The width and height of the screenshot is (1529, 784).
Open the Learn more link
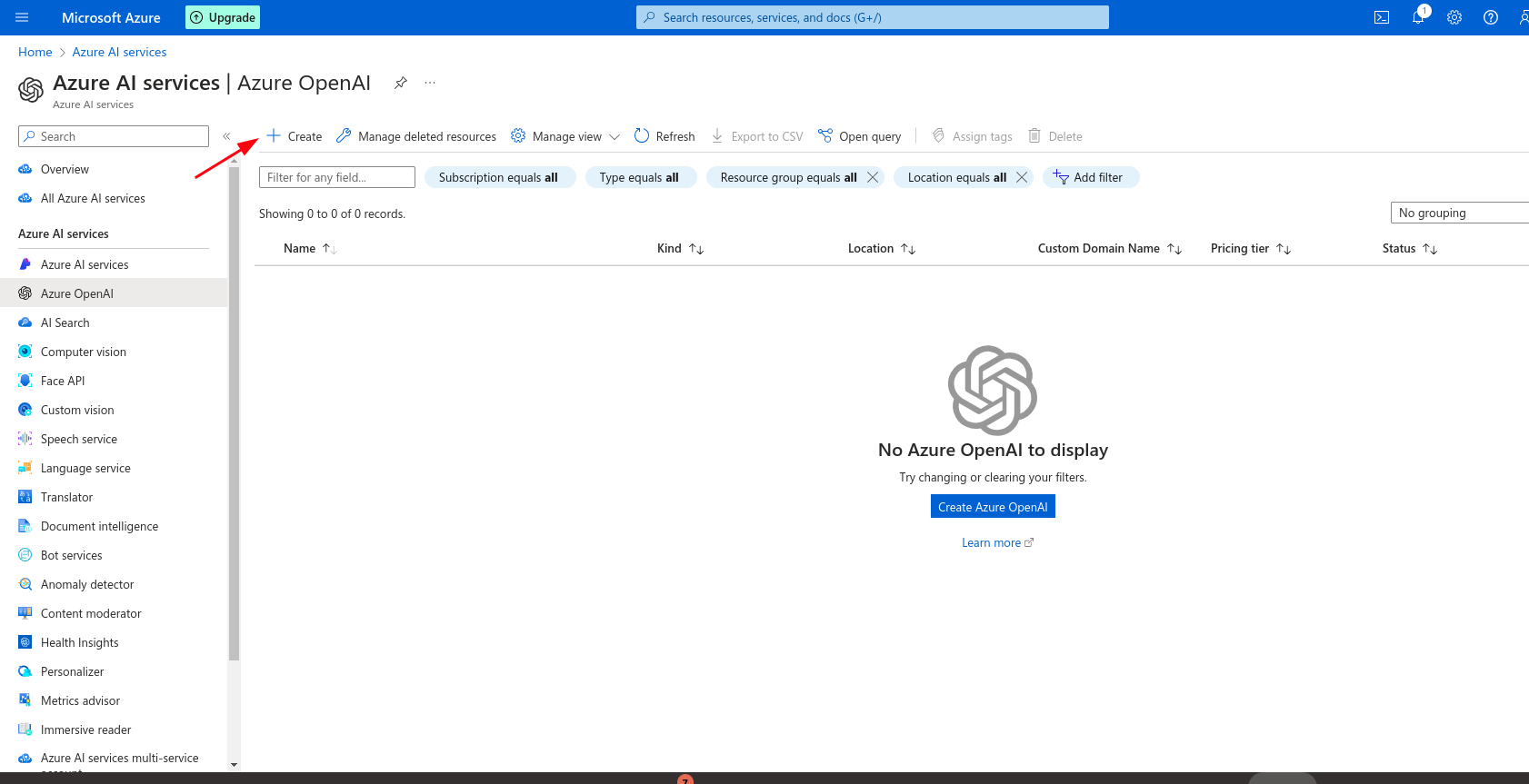[x=997, y=542]
